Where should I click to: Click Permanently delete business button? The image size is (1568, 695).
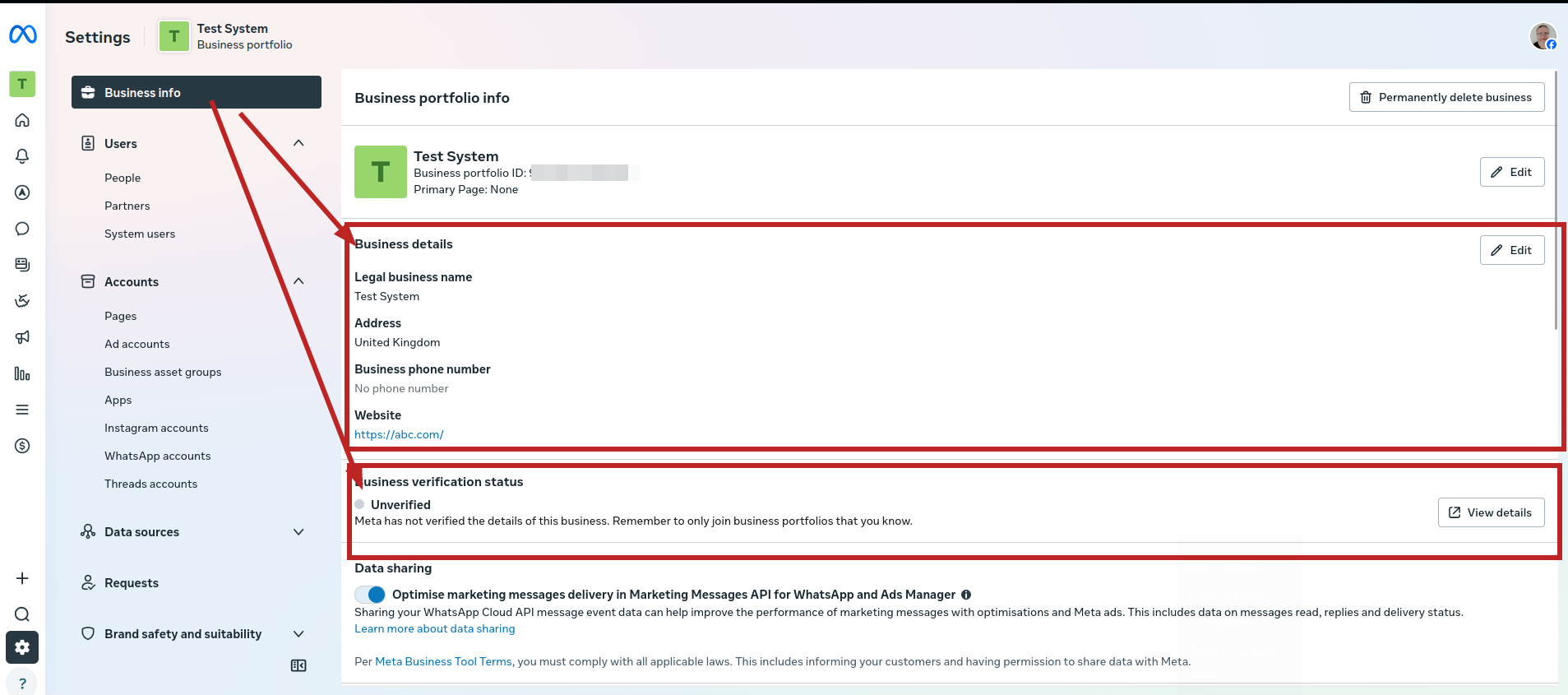pyautogui.click(x=1447, y=97)
